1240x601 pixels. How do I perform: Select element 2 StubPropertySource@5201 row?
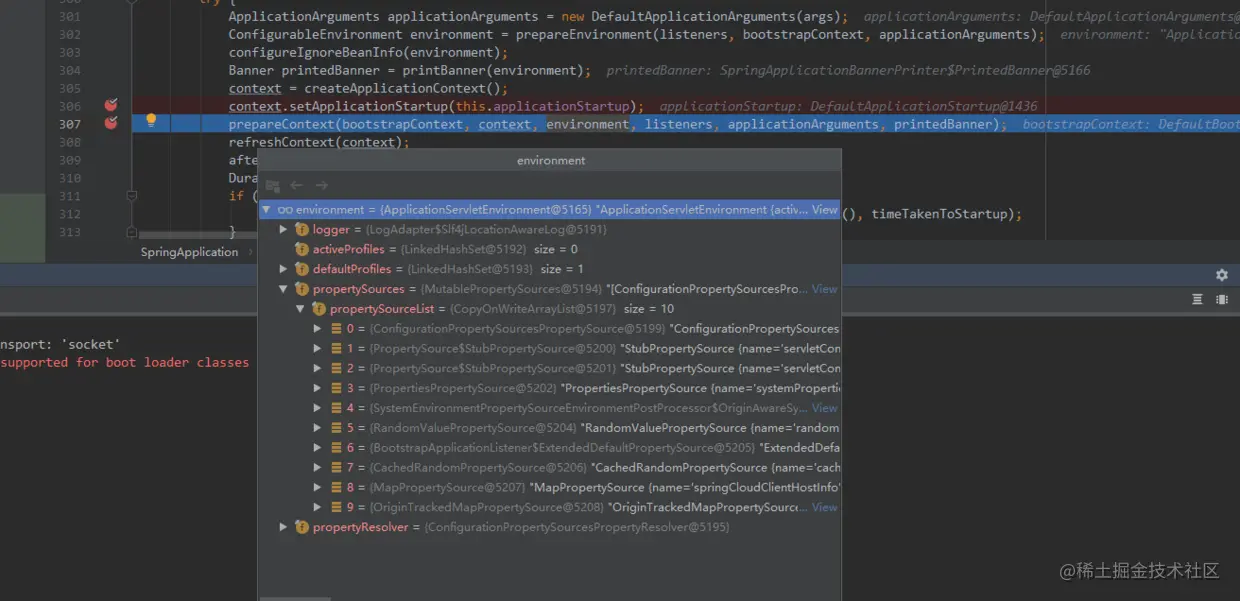[x=550, y=368]
